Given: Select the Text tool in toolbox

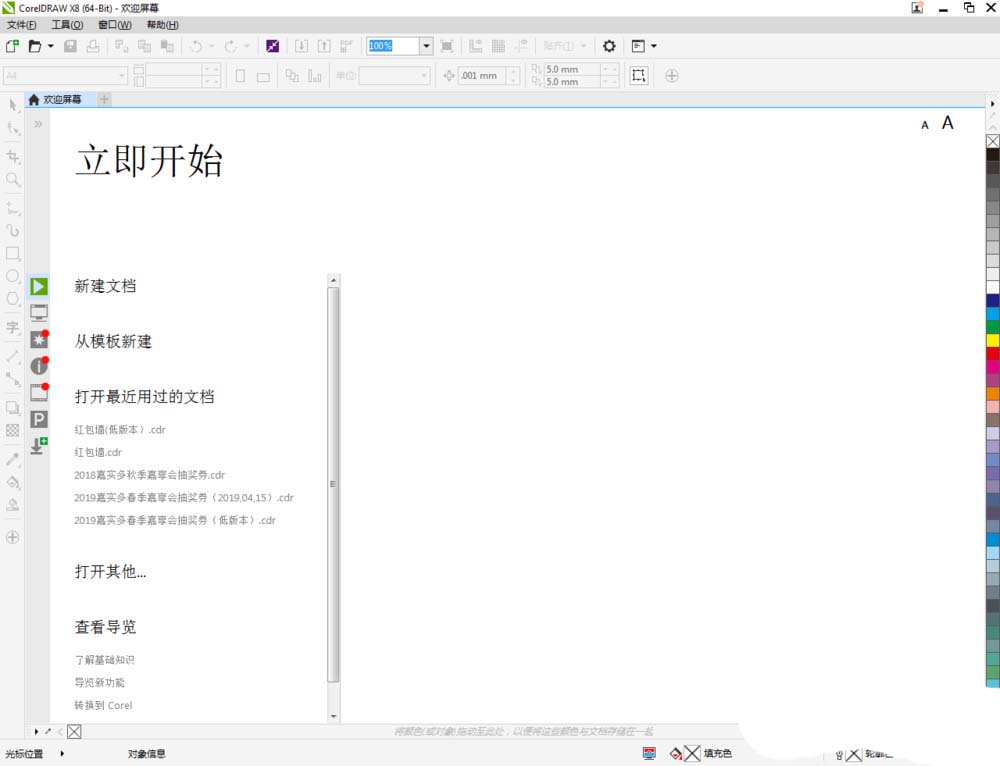Looking at the screenshot, I should pyautogui.click(x=13, y=327).
